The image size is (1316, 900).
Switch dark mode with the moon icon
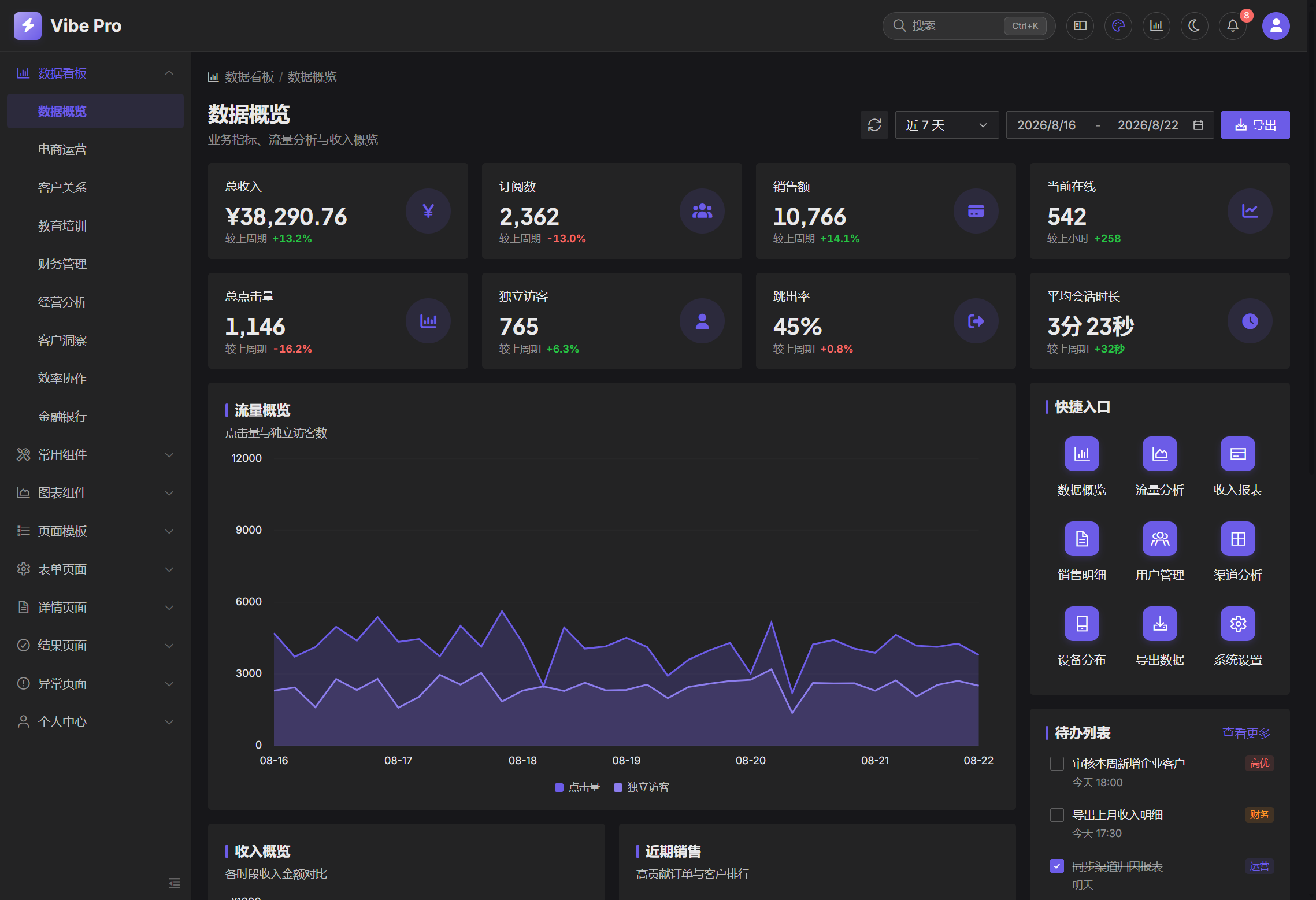(x=1194, y=25)
